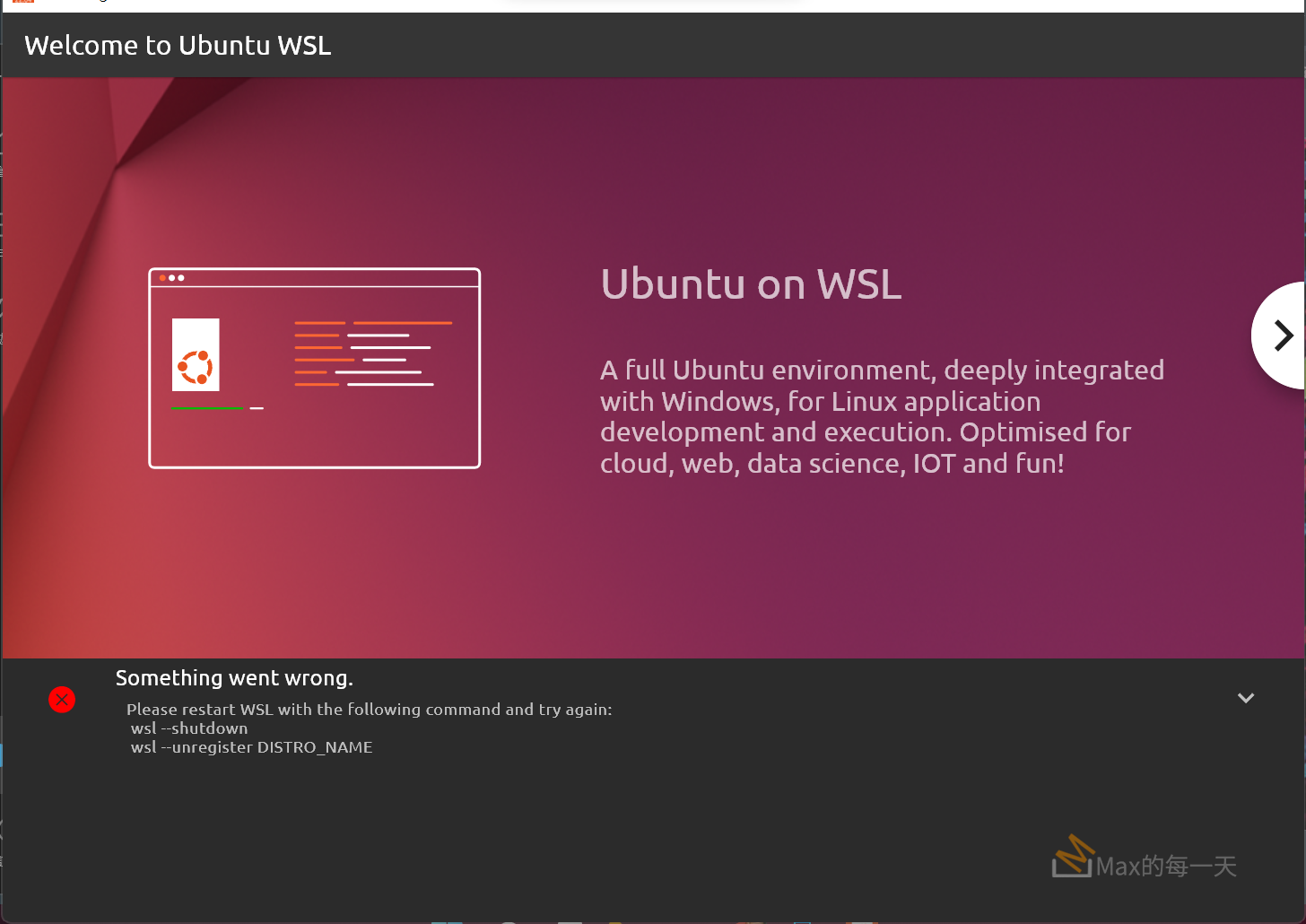
Task: Click the red error X icon
Action: coord(62,700)
